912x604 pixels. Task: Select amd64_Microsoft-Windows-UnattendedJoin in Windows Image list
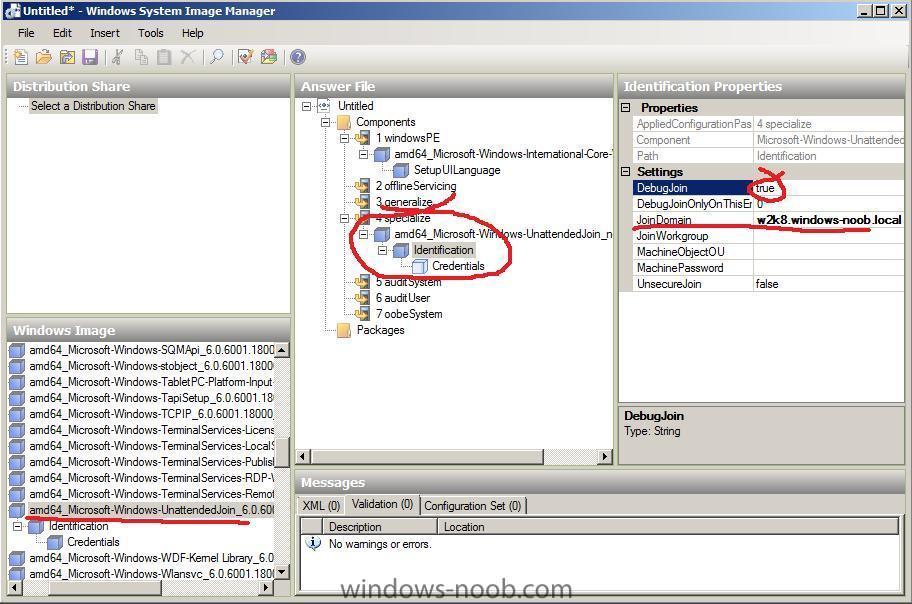pyautogui.click(x=151, y=510)
